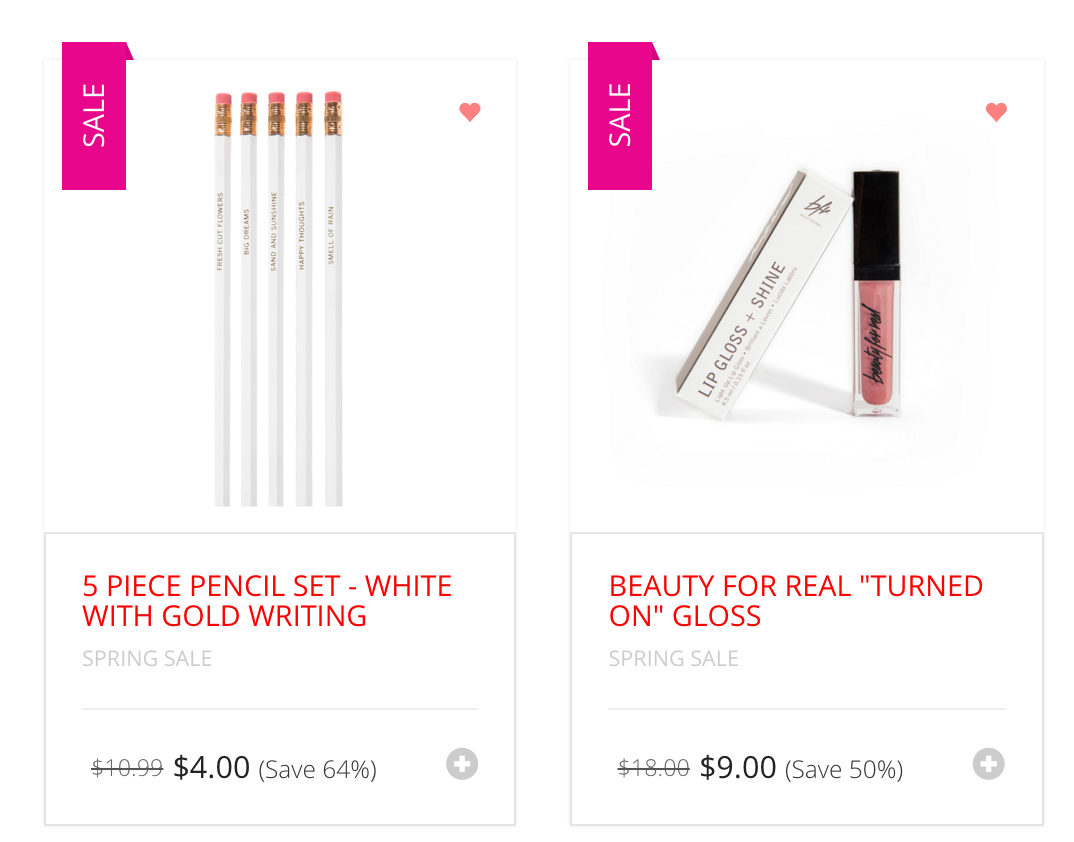
Task: Click the $4.00 sale price
Action: coord(212,767)
